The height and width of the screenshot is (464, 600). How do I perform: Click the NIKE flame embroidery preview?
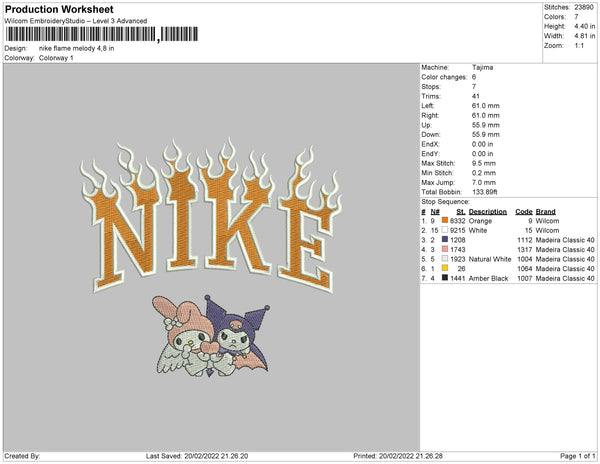(x=211, y=214)
